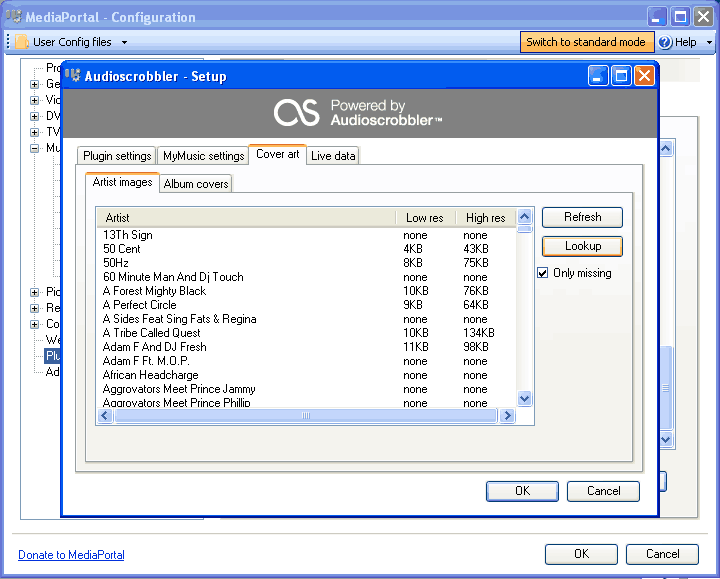The height and width of the screenshot is (579, 720).
Task: Open User Config files dropdown arrow
Action: (x=124, y=42)
